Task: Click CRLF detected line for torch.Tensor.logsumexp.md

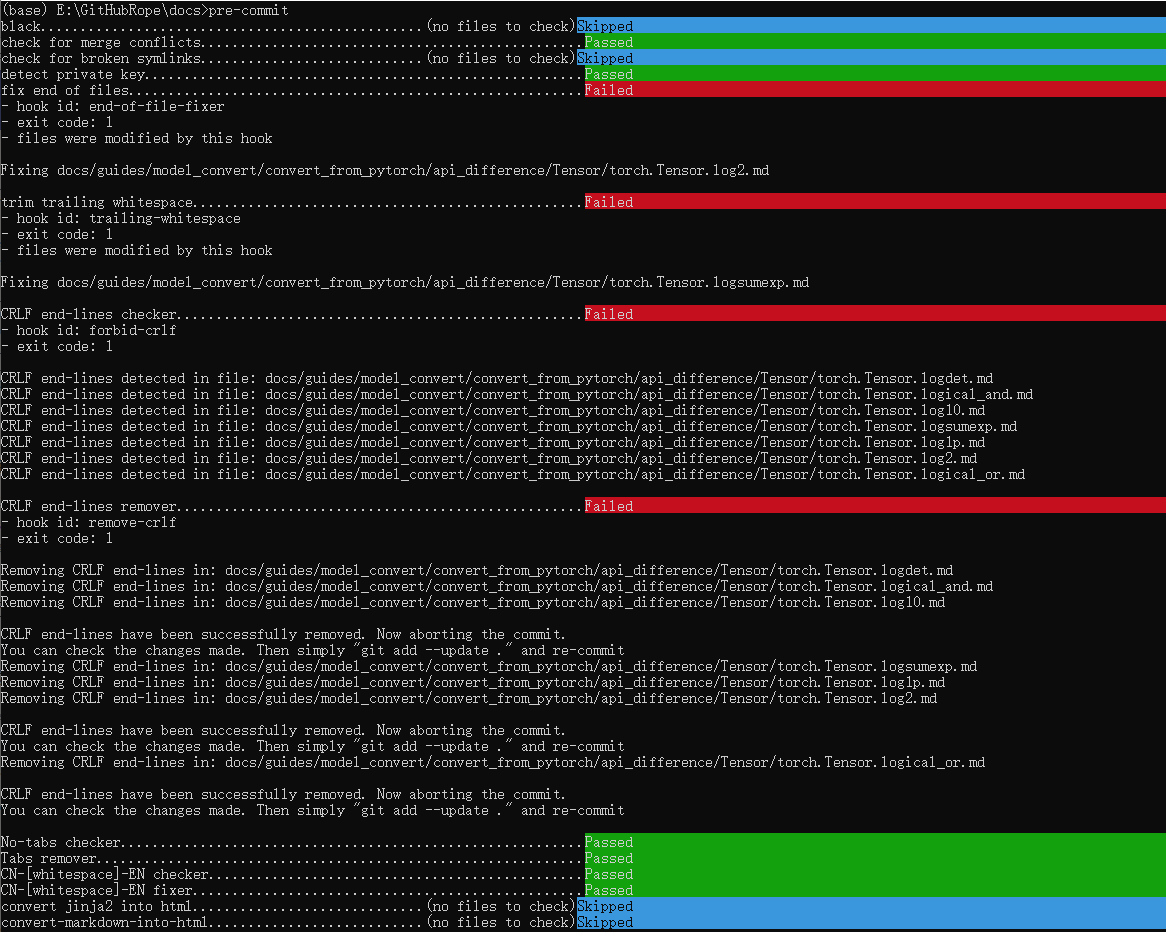Action: (509, 426)
